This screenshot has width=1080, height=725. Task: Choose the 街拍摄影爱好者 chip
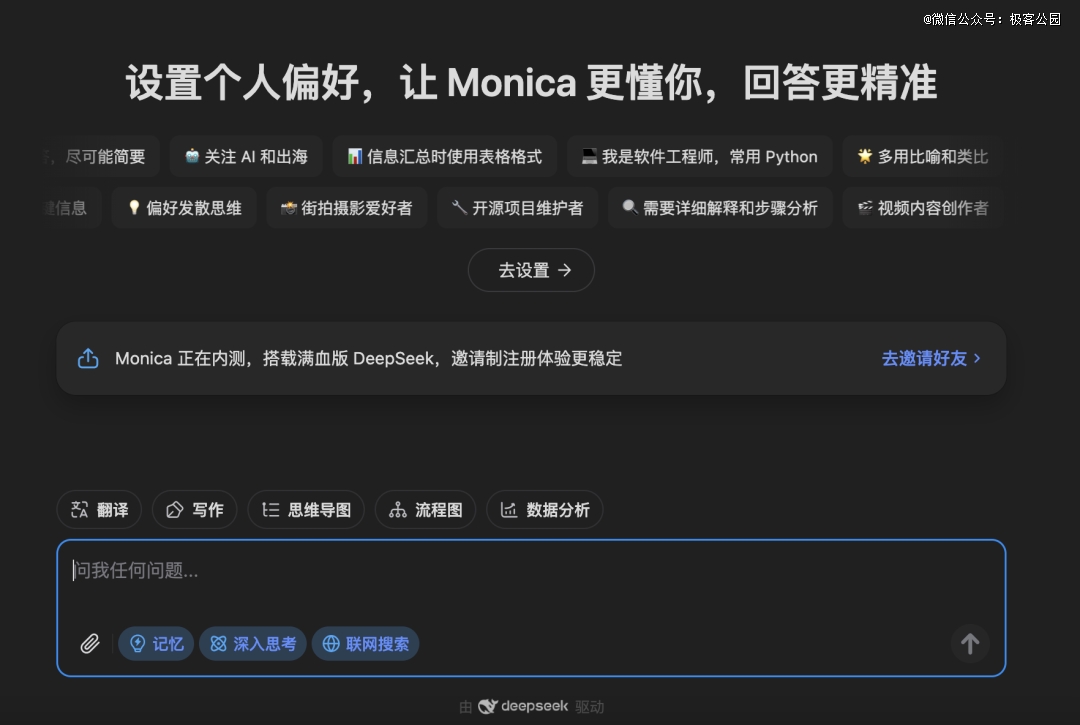346,208
